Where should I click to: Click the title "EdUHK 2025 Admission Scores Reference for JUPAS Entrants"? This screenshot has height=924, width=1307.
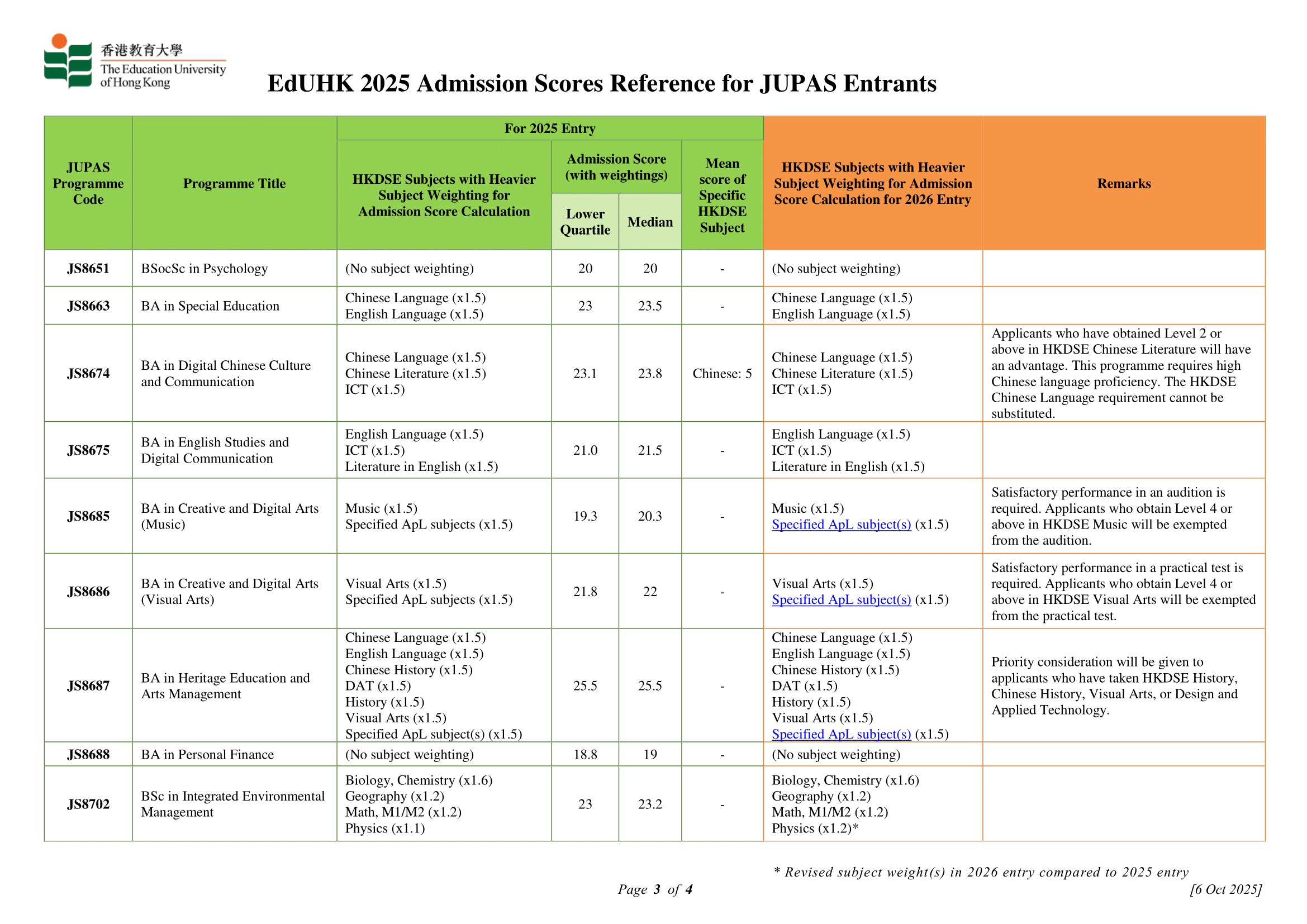602,83
